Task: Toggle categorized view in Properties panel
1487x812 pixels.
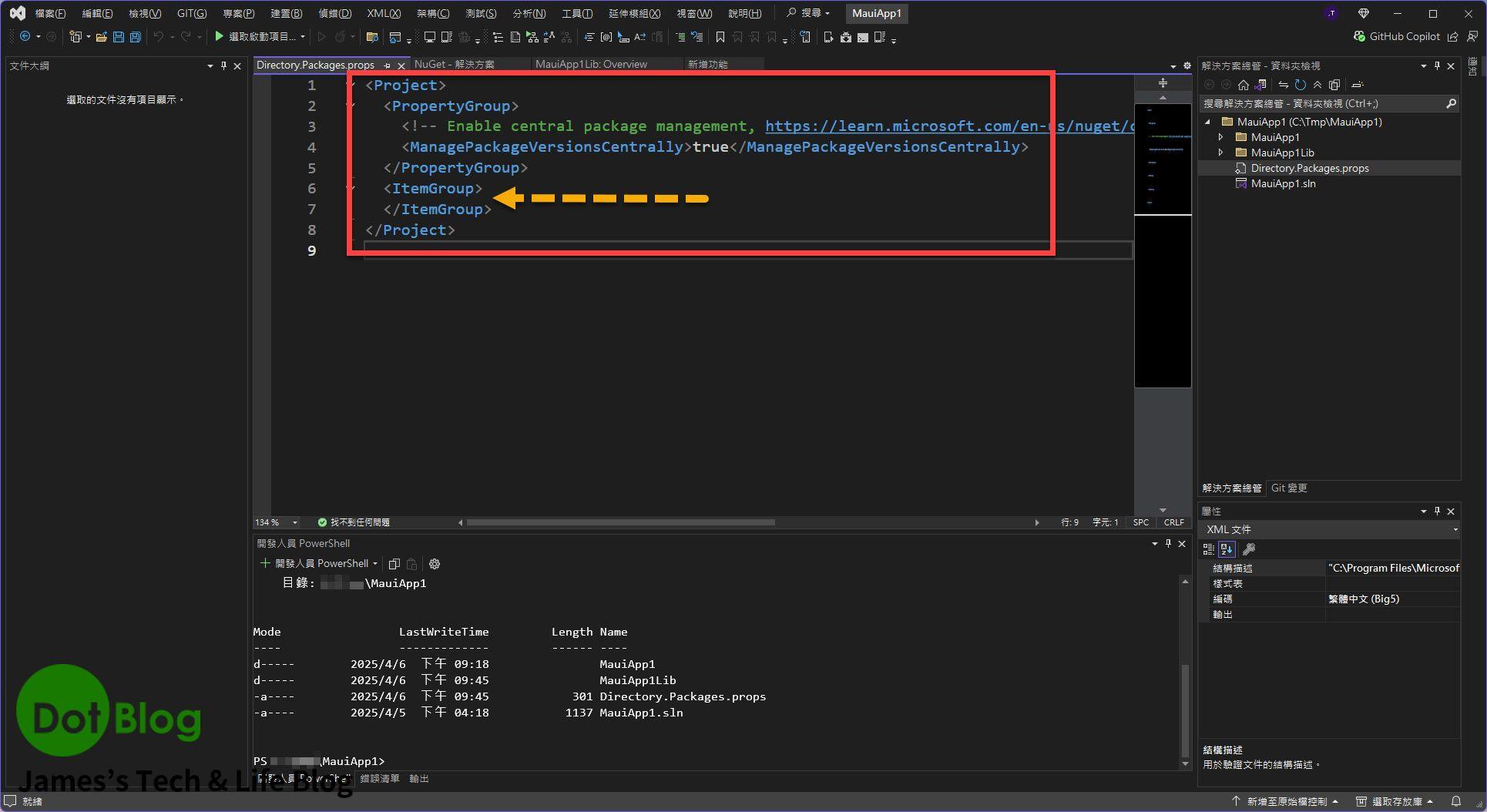Action: 1209,549
